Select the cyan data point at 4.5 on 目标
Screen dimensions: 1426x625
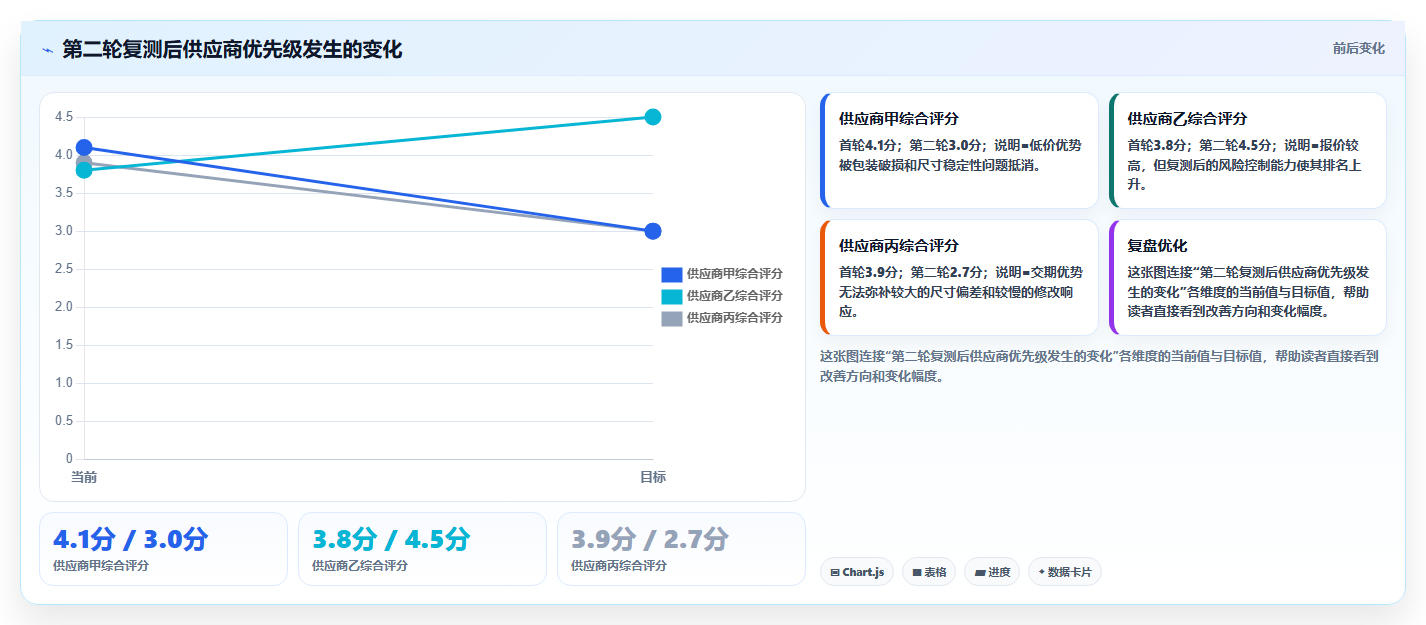tap(653, 117)
